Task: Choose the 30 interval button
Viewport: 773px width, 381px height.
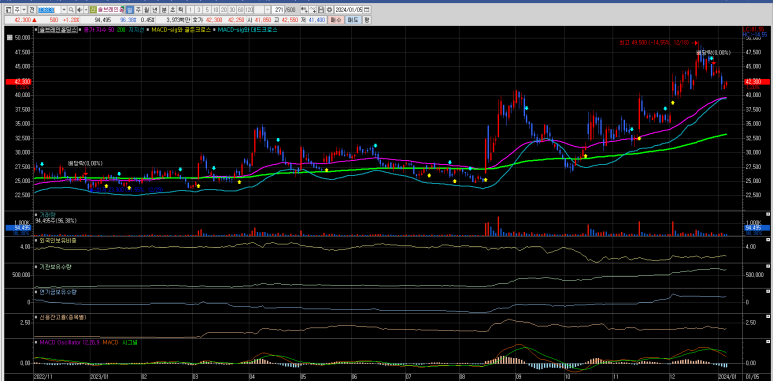Action: (232, 10)
